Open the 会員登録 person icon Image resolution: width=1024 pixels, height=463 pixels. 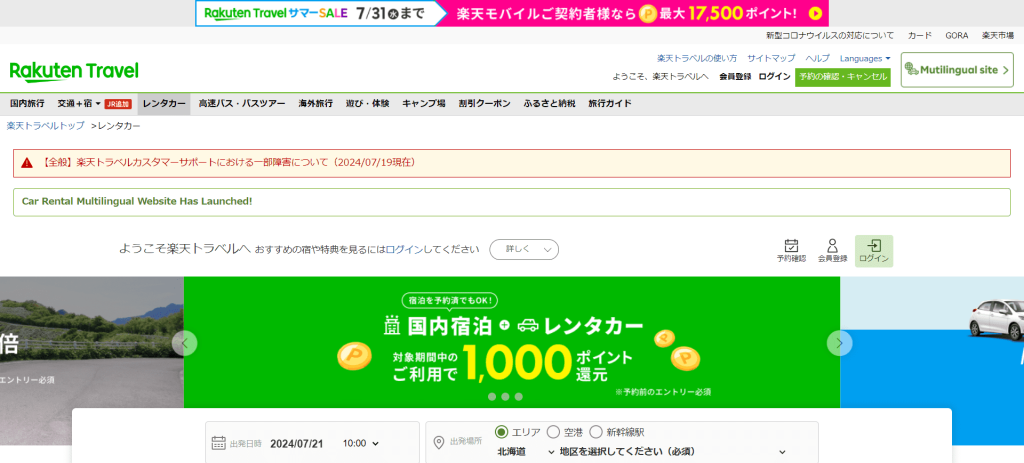click(x=832, y=251)
